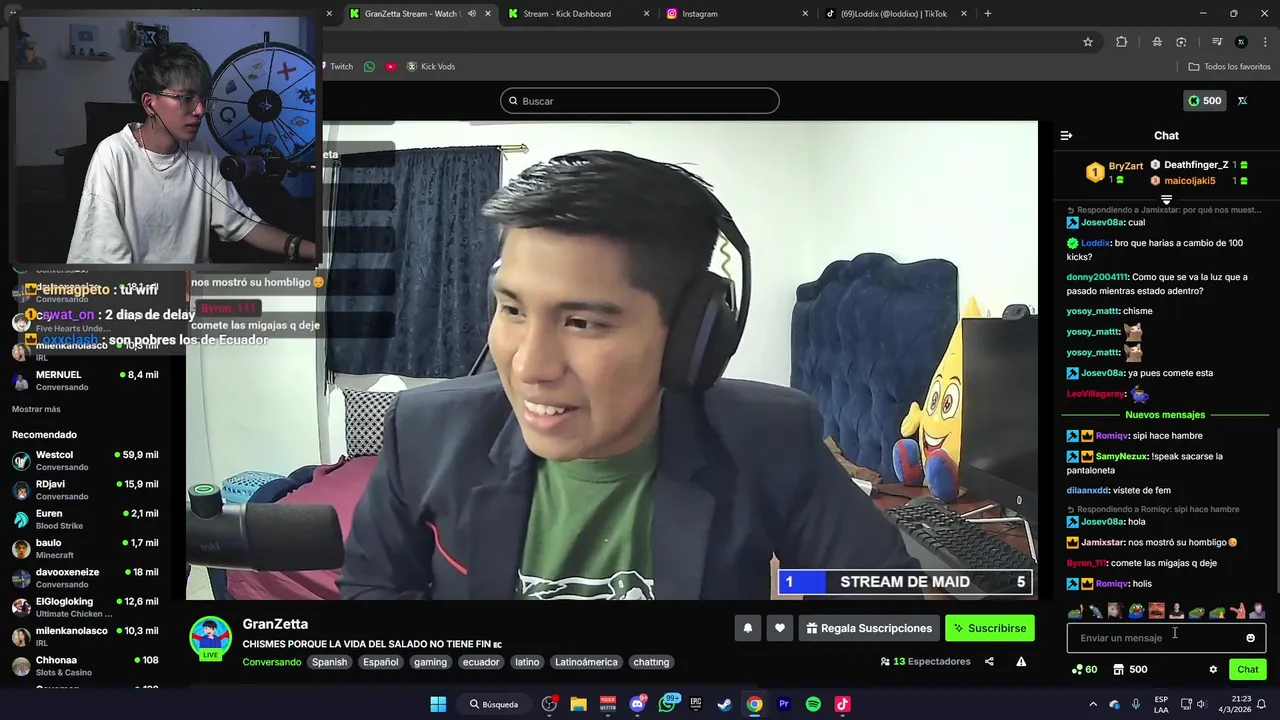Open volume control in system tray
The image size is (1280, 720).
point(1201,704)
